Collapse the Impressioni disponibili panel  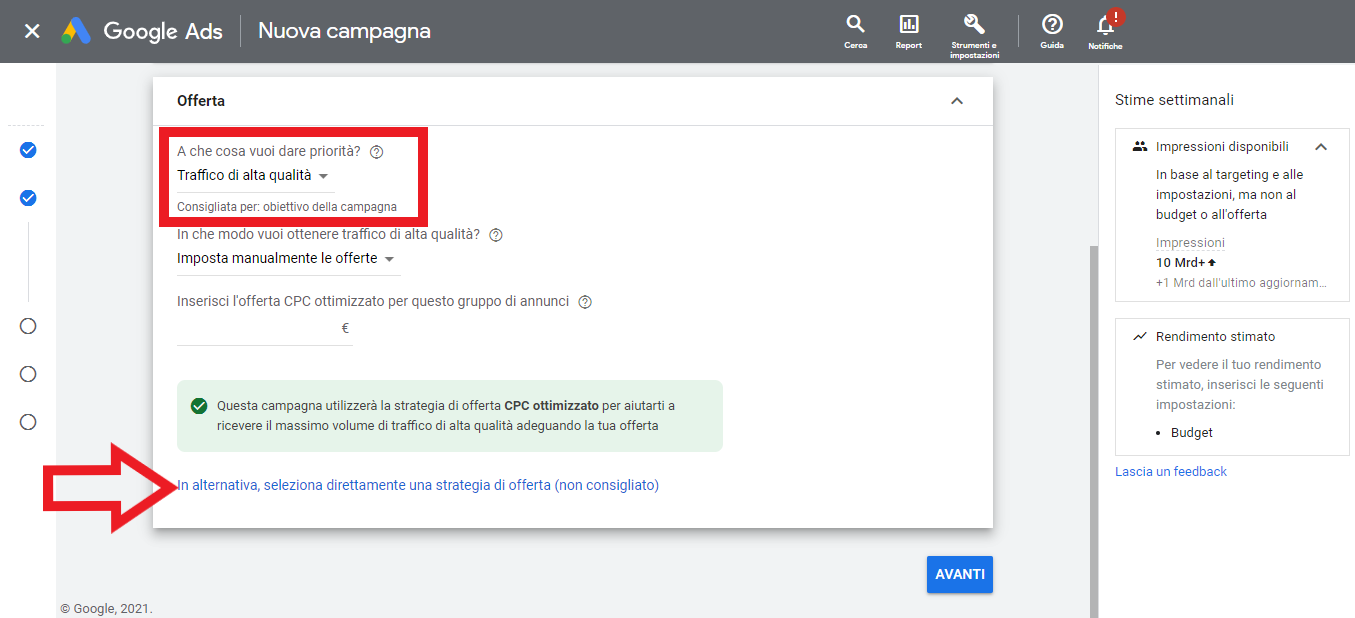pyautogui.click(x=1321, y=147)
